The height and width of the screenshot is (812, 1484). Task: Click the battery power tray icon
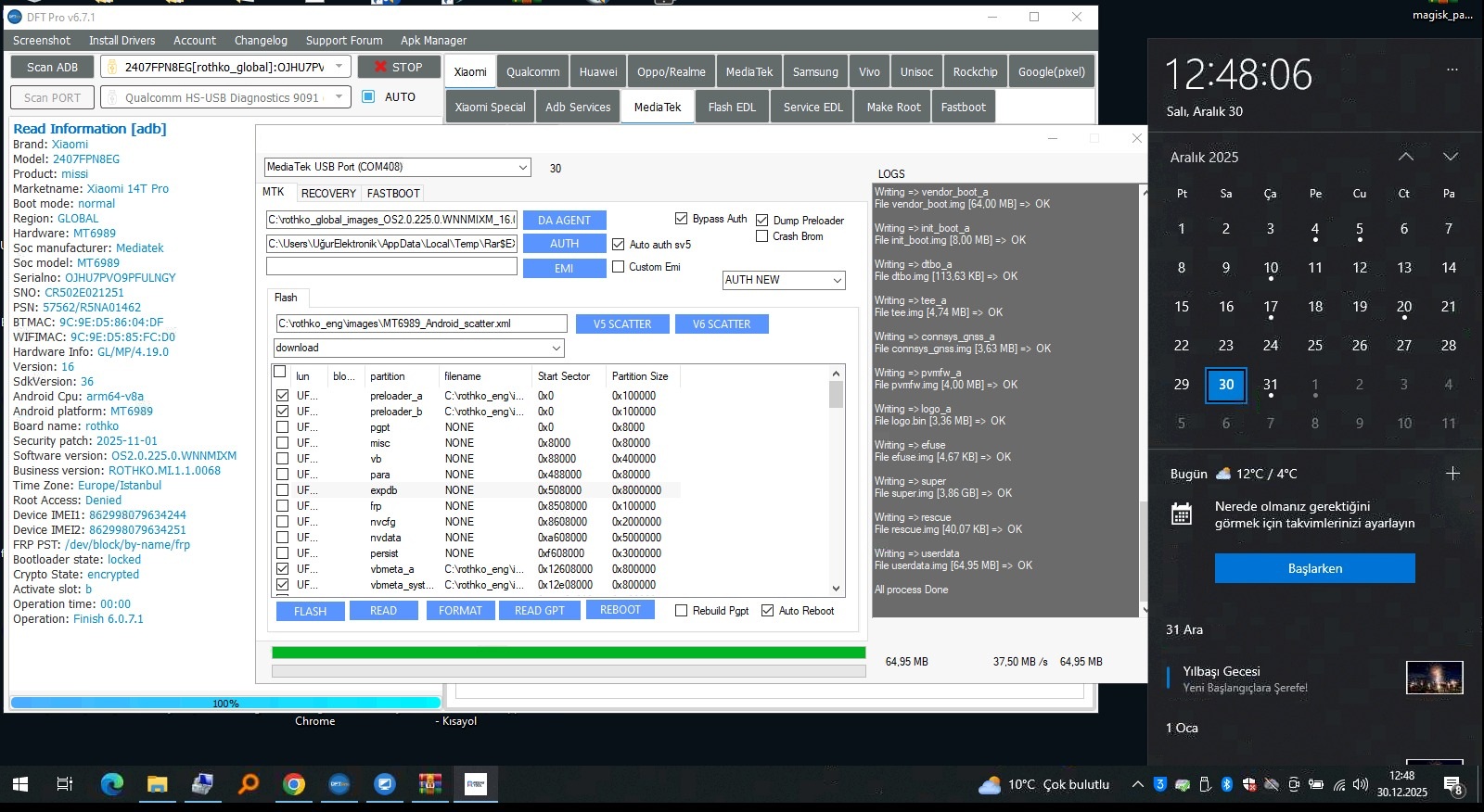point(1316,784)
